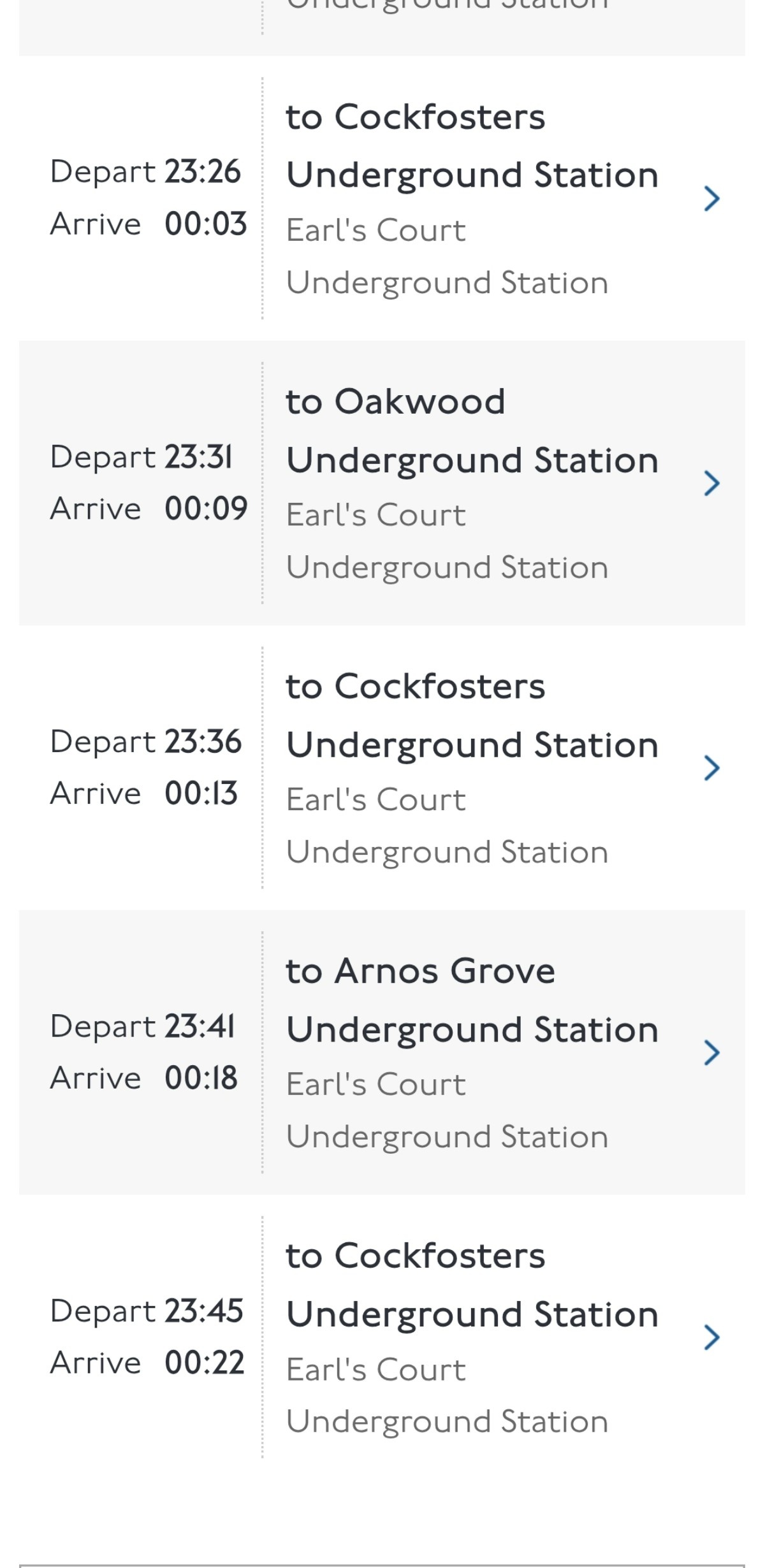Select the Oakwood Underground Station destination heading
This screenshot has width=765, height=1568.
472,431
